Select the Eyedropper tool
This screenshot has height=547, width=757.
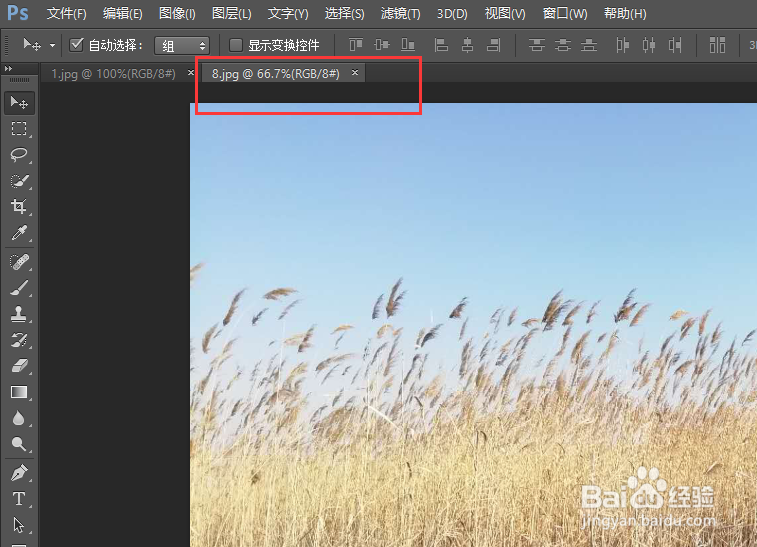(x=19, y=233)
